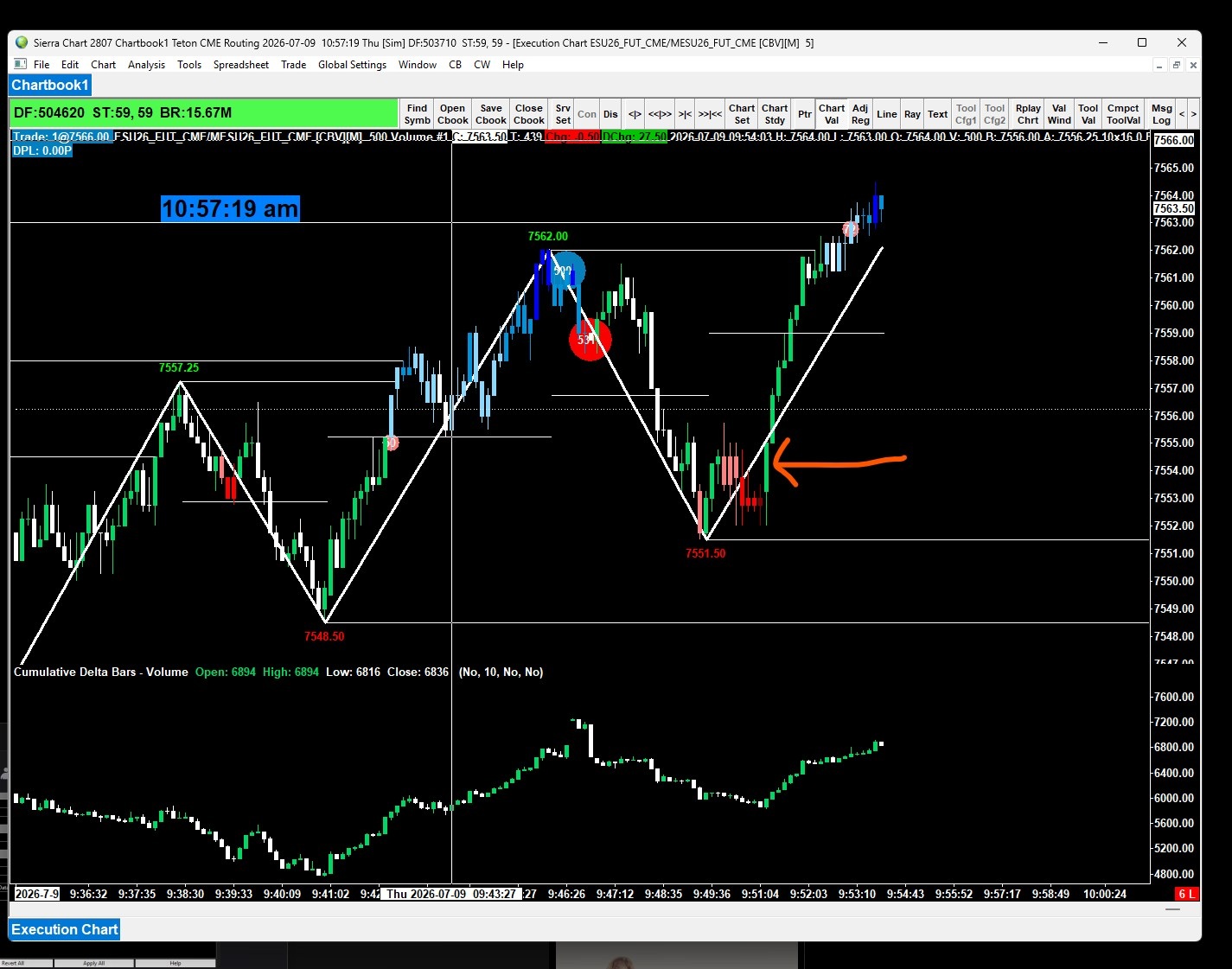The image size is (1232, 969).
Task: Click the Tool Cfg2 button
Action: (x=995, y=114)
